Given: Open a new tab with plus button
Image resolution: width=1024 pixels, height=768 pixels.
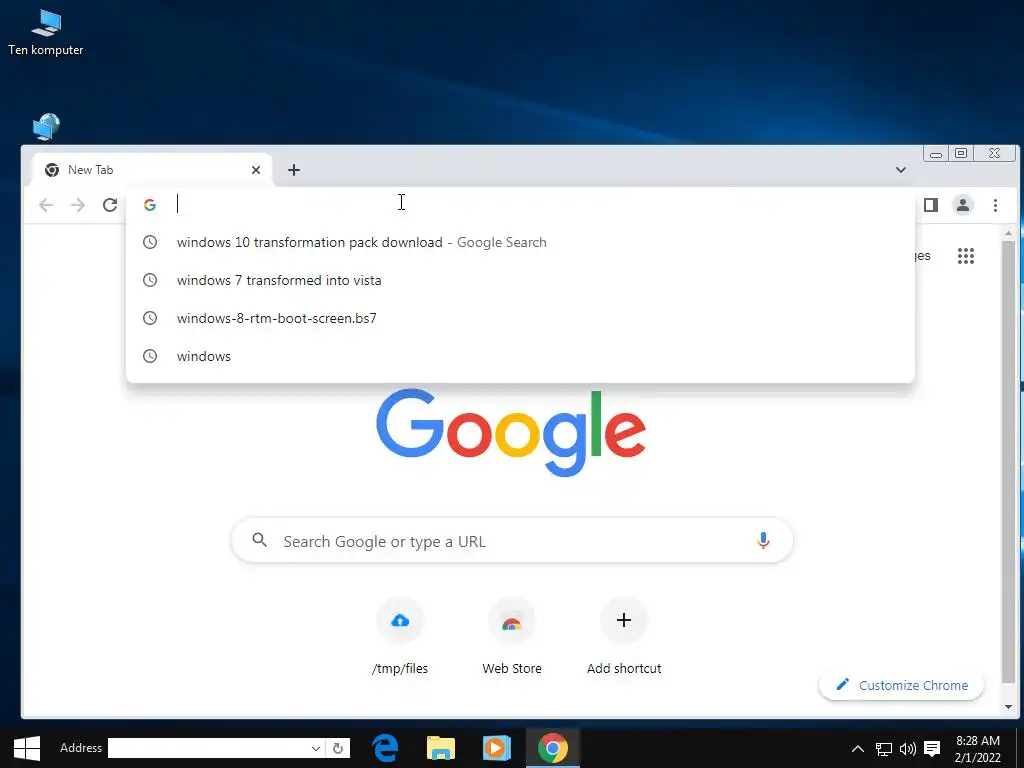Looking at the screenshot, I should 294,170.
